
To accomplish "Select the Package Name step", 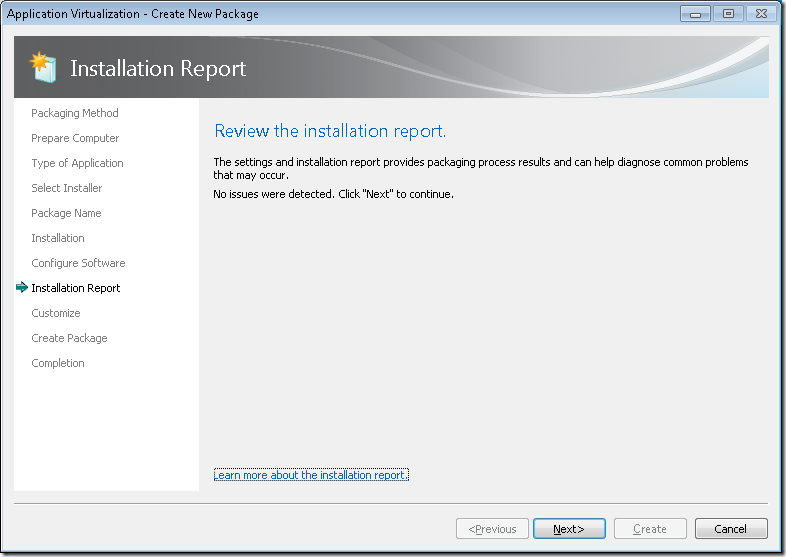I will (66, 213).
